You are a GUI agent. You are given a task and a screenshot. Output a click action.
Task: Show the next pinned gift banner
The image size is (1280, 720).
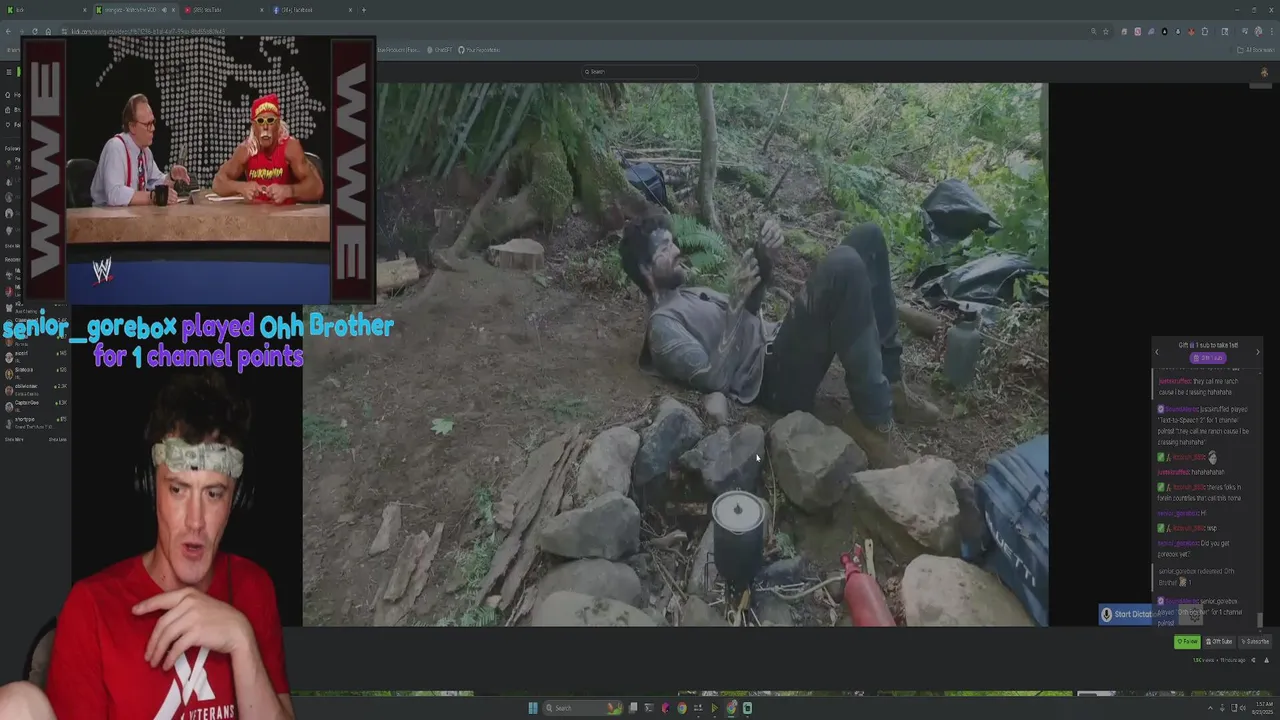click(1258, 352)
